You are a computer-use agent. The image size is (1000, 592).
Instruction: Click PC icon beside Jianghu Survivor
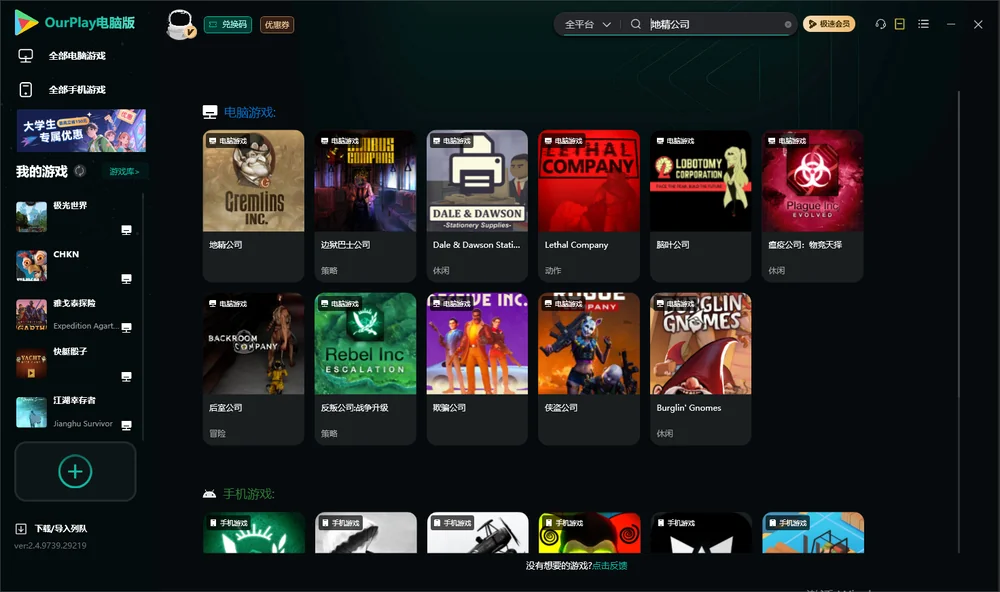click(x=126, y=425)
